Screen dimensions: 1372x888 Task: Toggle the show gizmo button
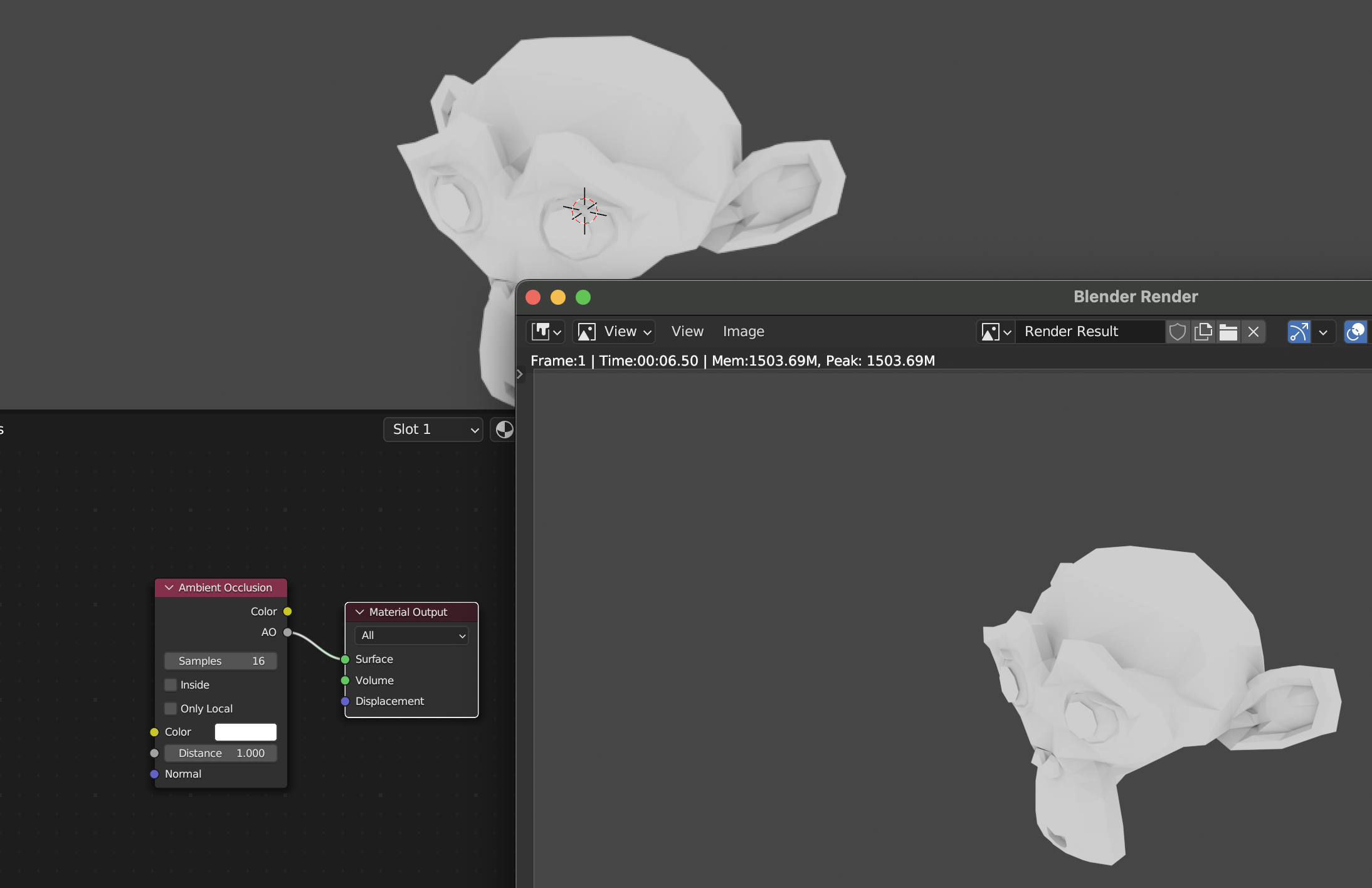pyautogui.click(x=1299, y=332)
